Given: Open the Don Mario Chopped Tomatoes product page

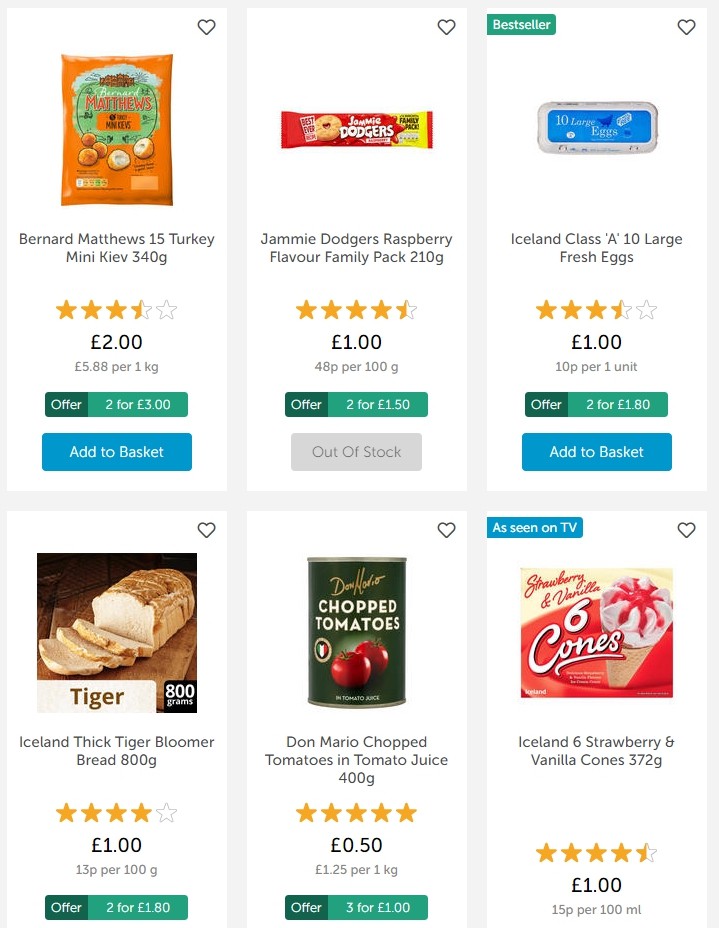Looking at the screenshot, I should click(356, 760).
